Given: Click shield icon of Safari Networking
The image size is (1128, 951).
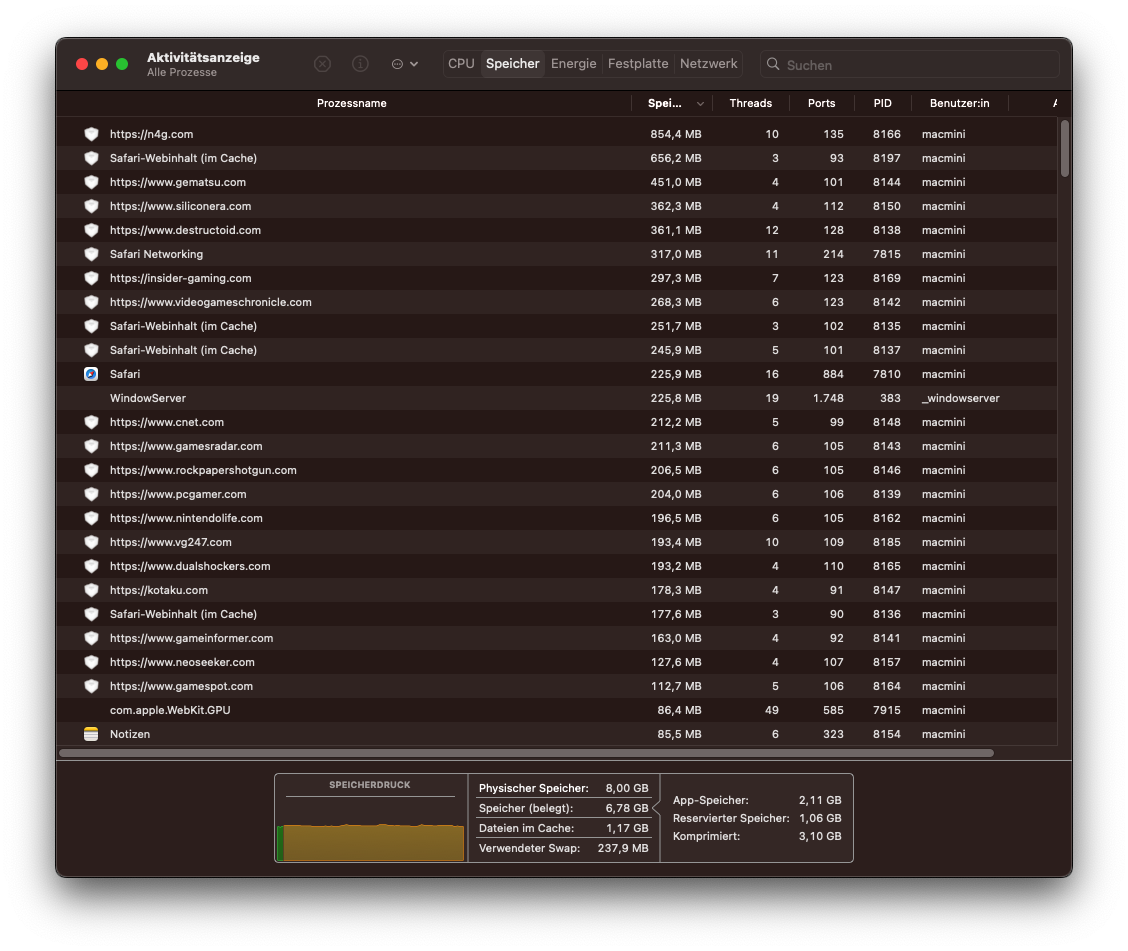Looking at the screenshot, I should [x=91, y=254].
